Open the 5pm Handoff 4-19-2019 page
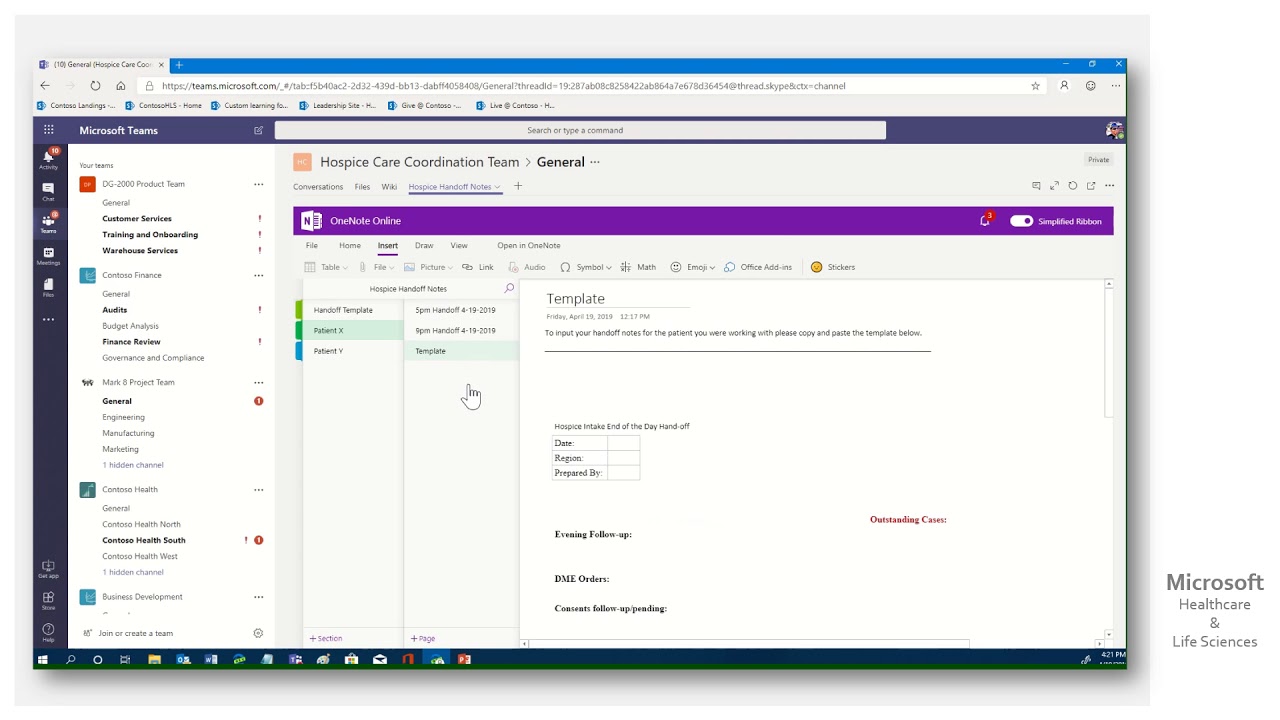 [461, 310]
